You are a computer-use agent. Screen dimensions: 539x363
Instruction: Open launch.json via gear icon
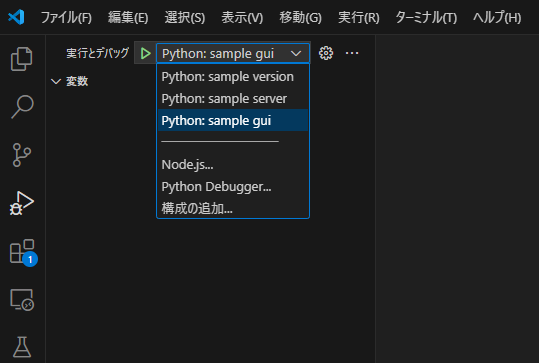(x=326, y=53)
